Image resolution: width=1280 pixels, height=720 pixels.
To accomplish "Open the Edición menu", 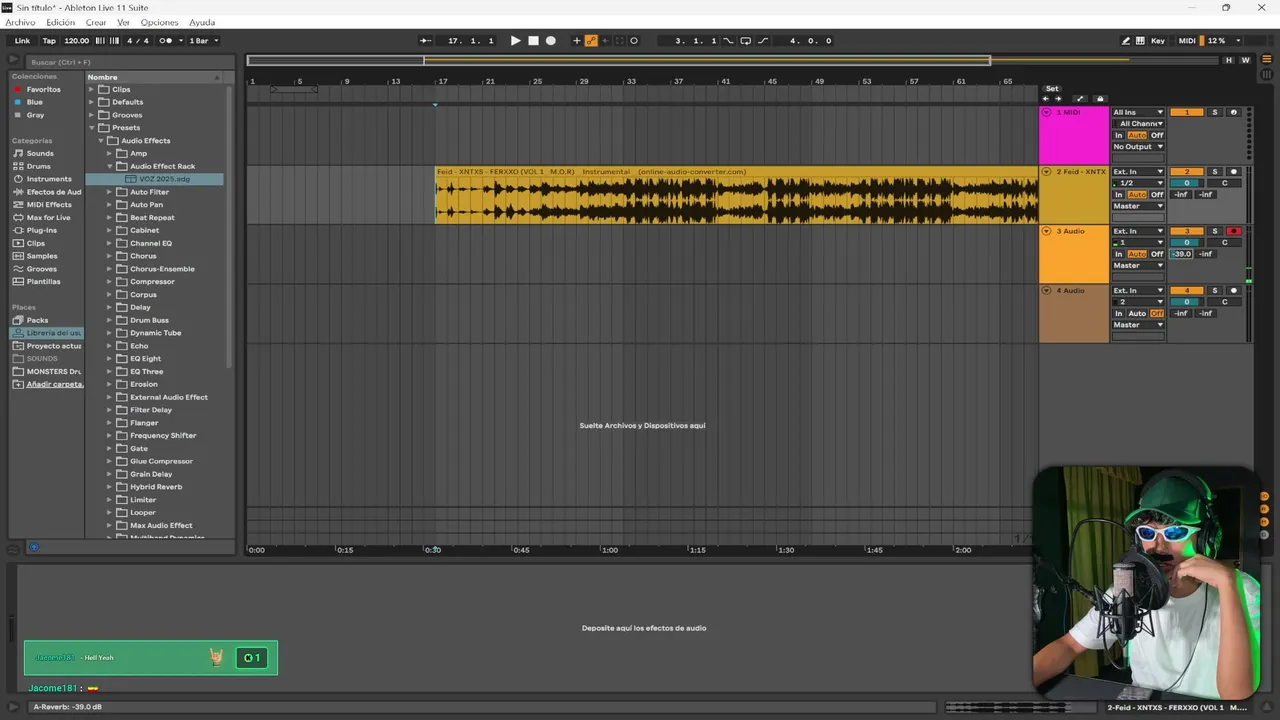I will (60, 22).
